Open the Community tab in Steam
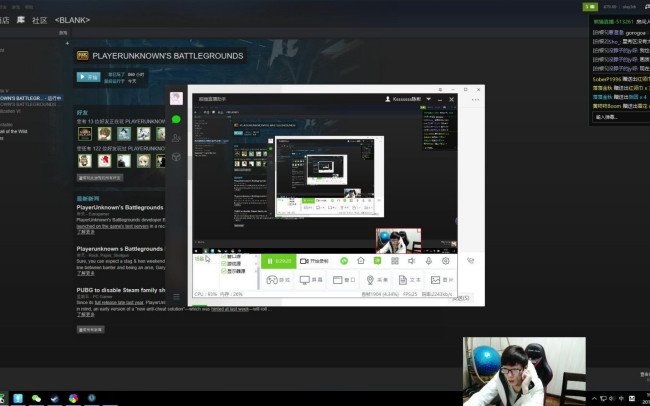 click(39, 20)
